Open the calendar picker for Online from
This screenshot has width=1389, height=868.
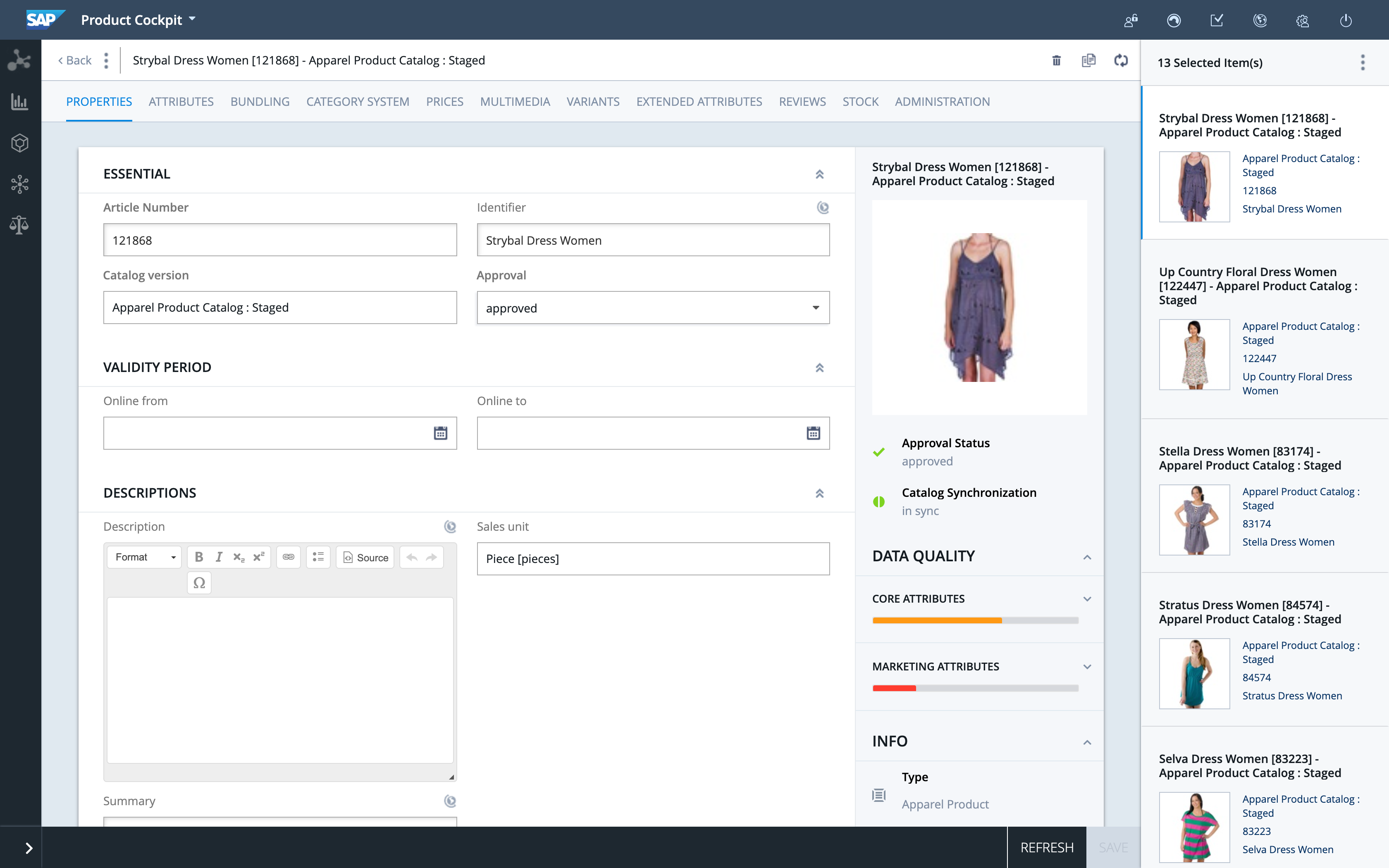pos(440,433)
